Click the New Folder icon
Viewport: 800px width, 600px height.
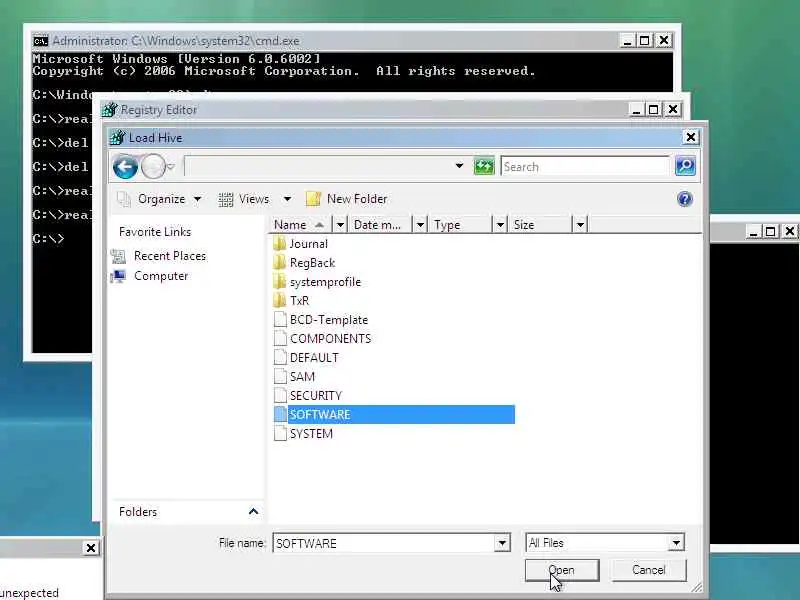coord(313,199)
